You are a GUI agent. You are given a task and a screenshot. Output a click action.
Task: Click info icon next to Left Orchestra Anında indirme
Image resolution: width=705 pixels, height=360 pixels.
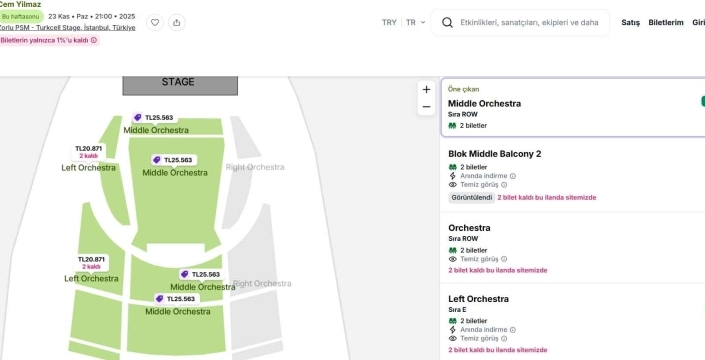click(513, 330)
